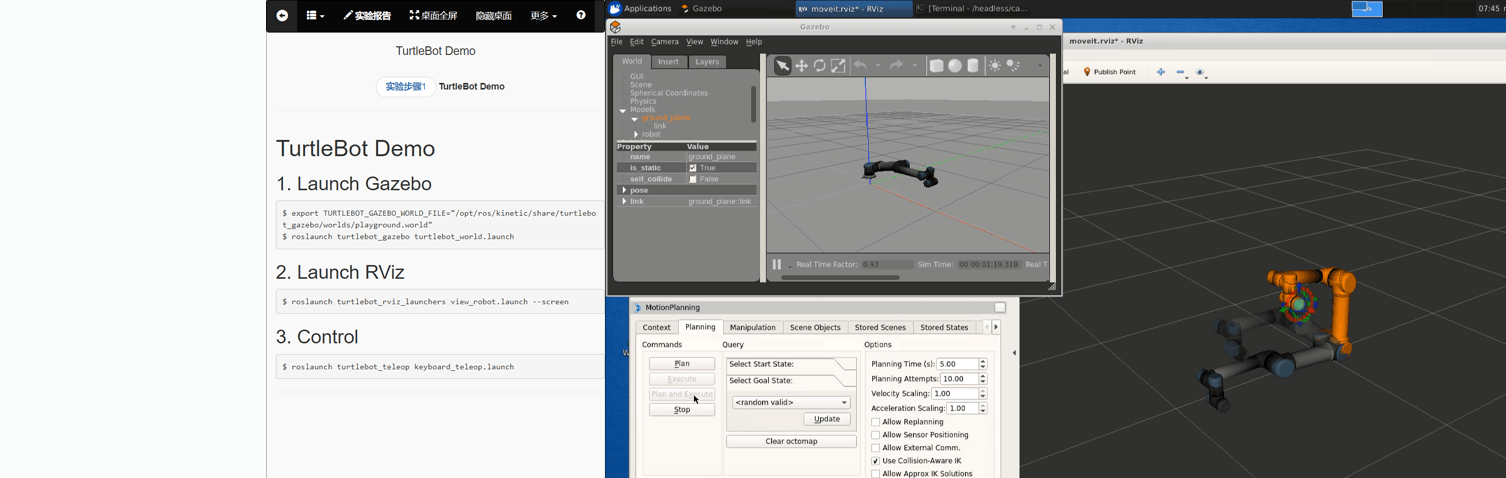Expand the robot model tree node
The image size is (1506, 478).
tap(636, 134)
